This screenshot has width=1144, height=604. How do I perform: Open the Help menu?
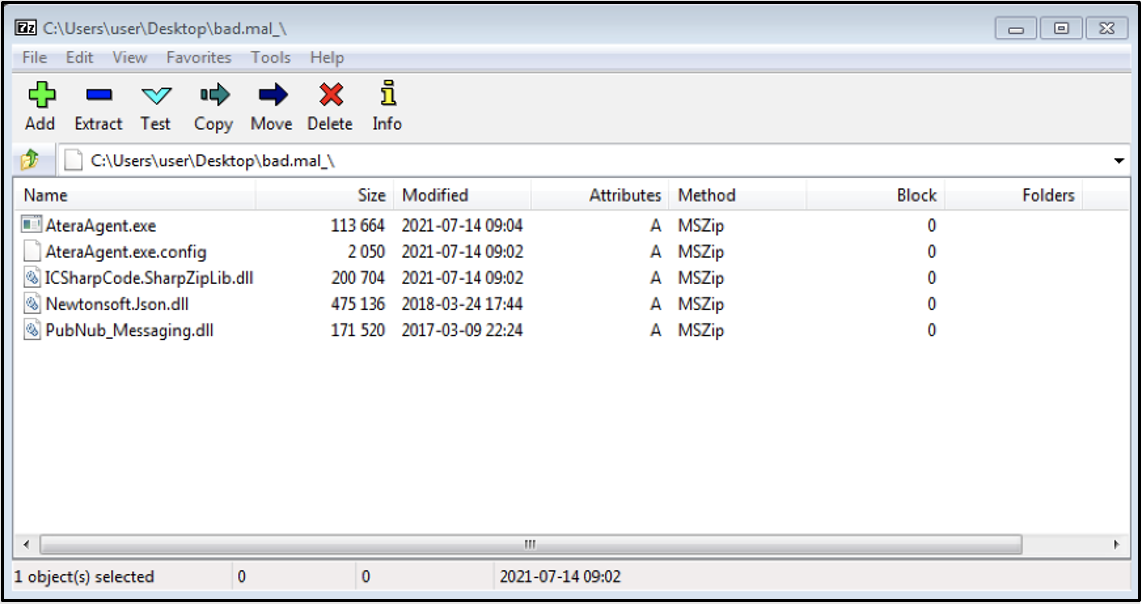tap(327, 58)
